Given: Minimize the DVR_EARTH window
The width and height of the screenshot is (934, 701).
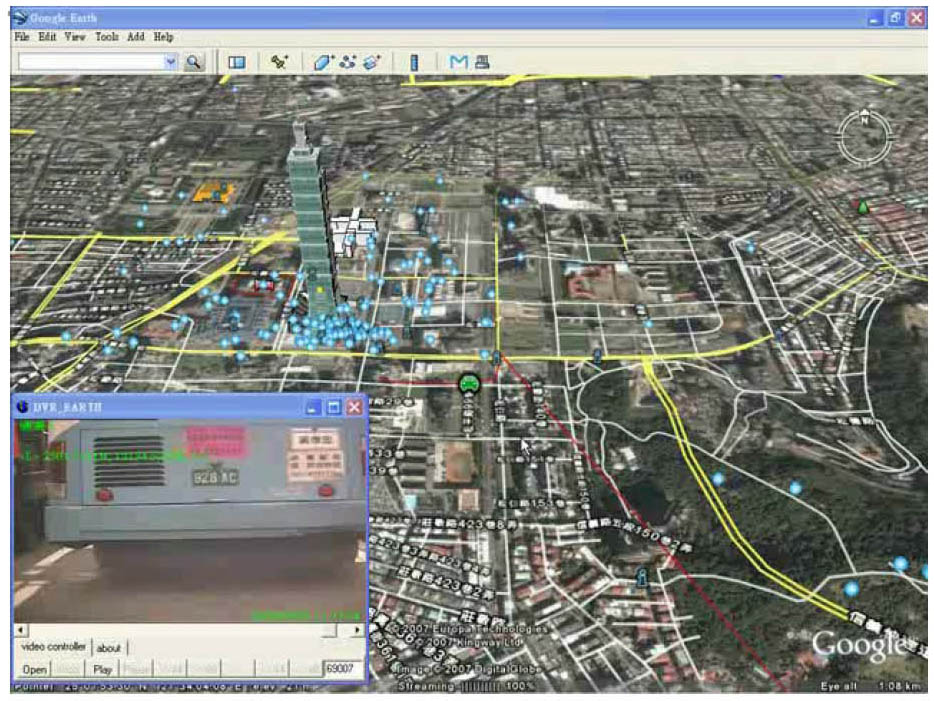Looking at the screenshot, I should 312,407.
